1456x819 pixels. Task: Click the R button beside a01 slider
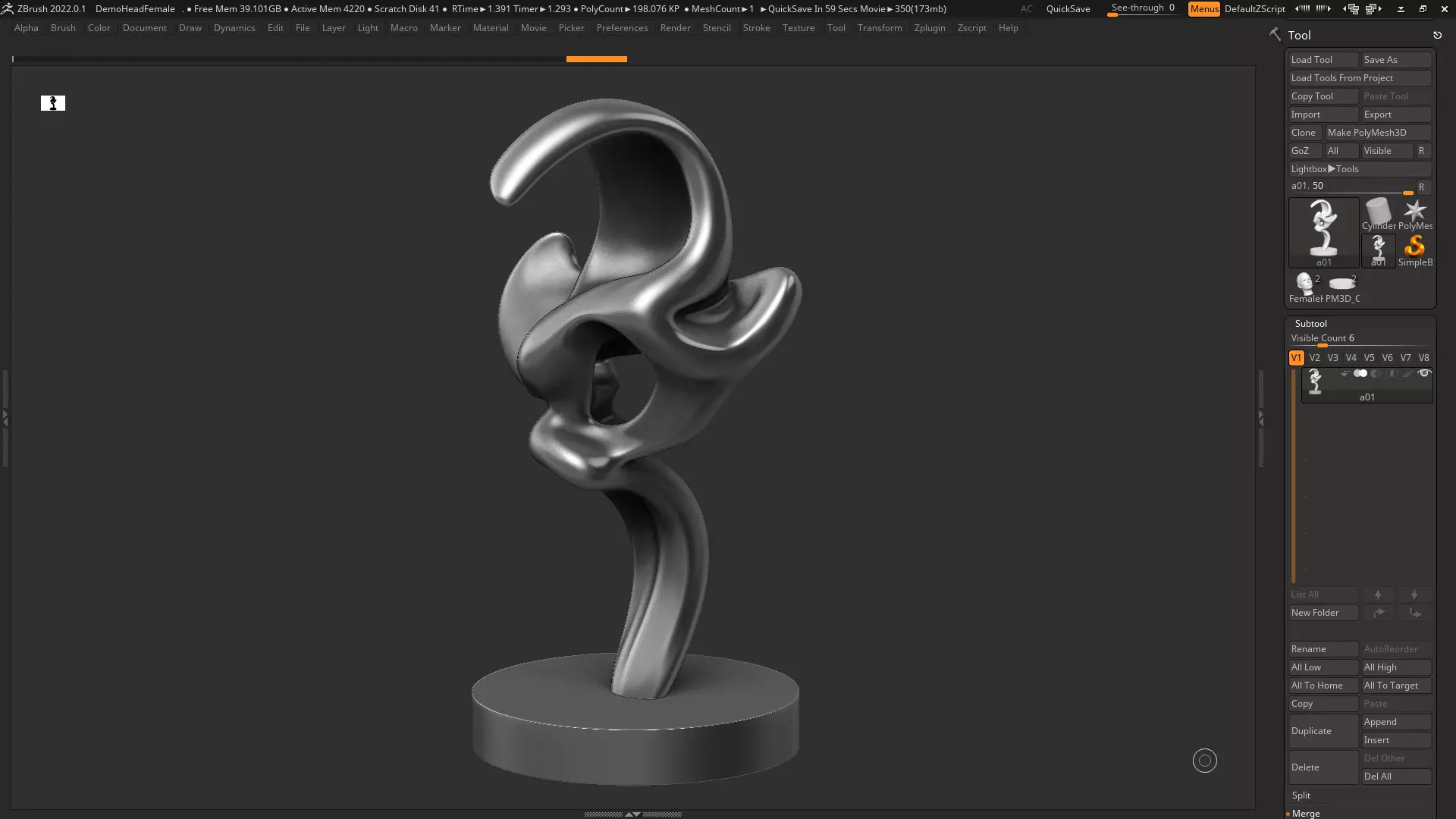[x=1422, y=187]
